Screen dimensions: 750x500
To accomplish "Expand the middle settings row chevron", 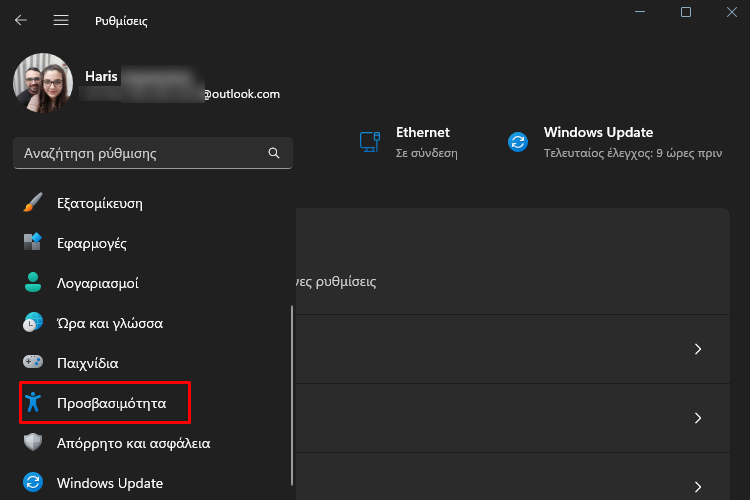I will click(x=698, y=417).
